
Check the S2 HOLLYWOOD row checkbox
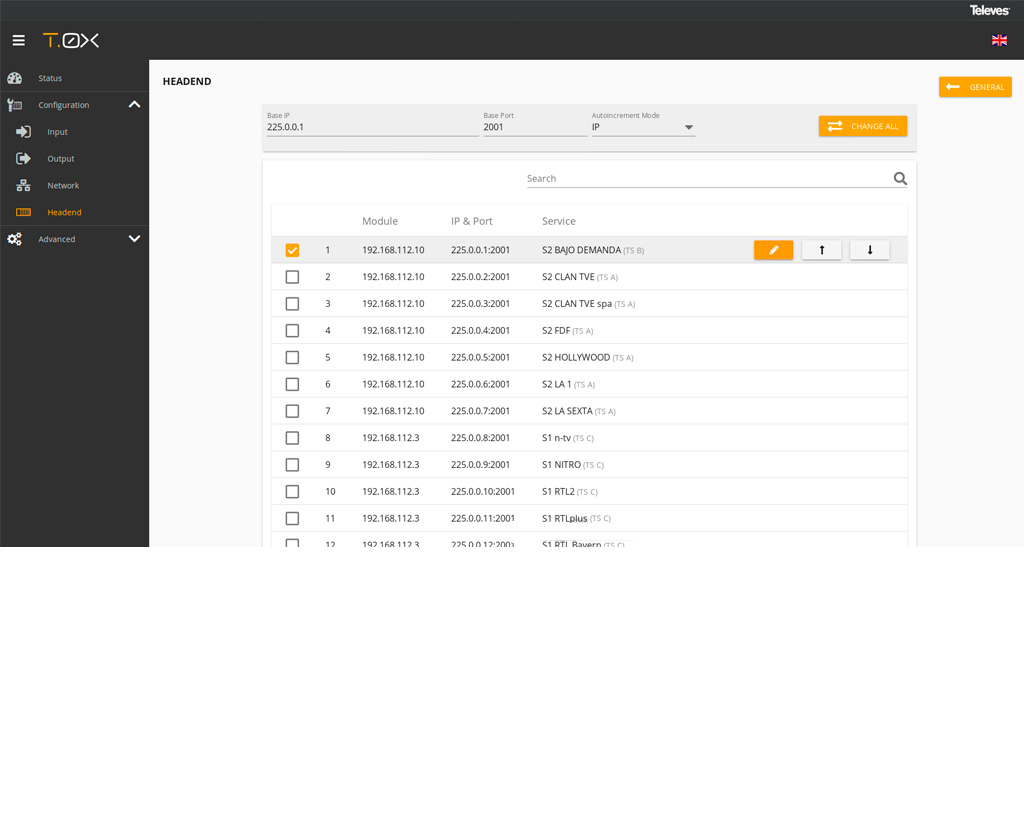(292, 357)
